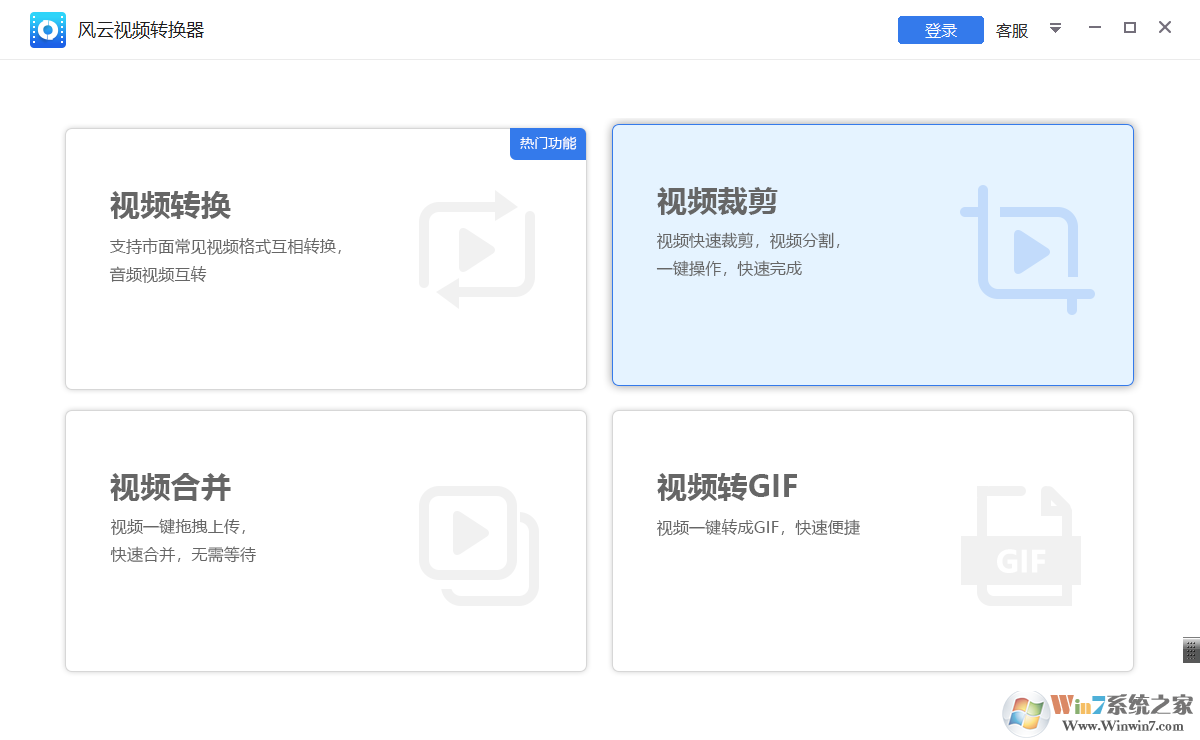Click the partially visible gray grid icon at right edge

tap(1193, 651)
